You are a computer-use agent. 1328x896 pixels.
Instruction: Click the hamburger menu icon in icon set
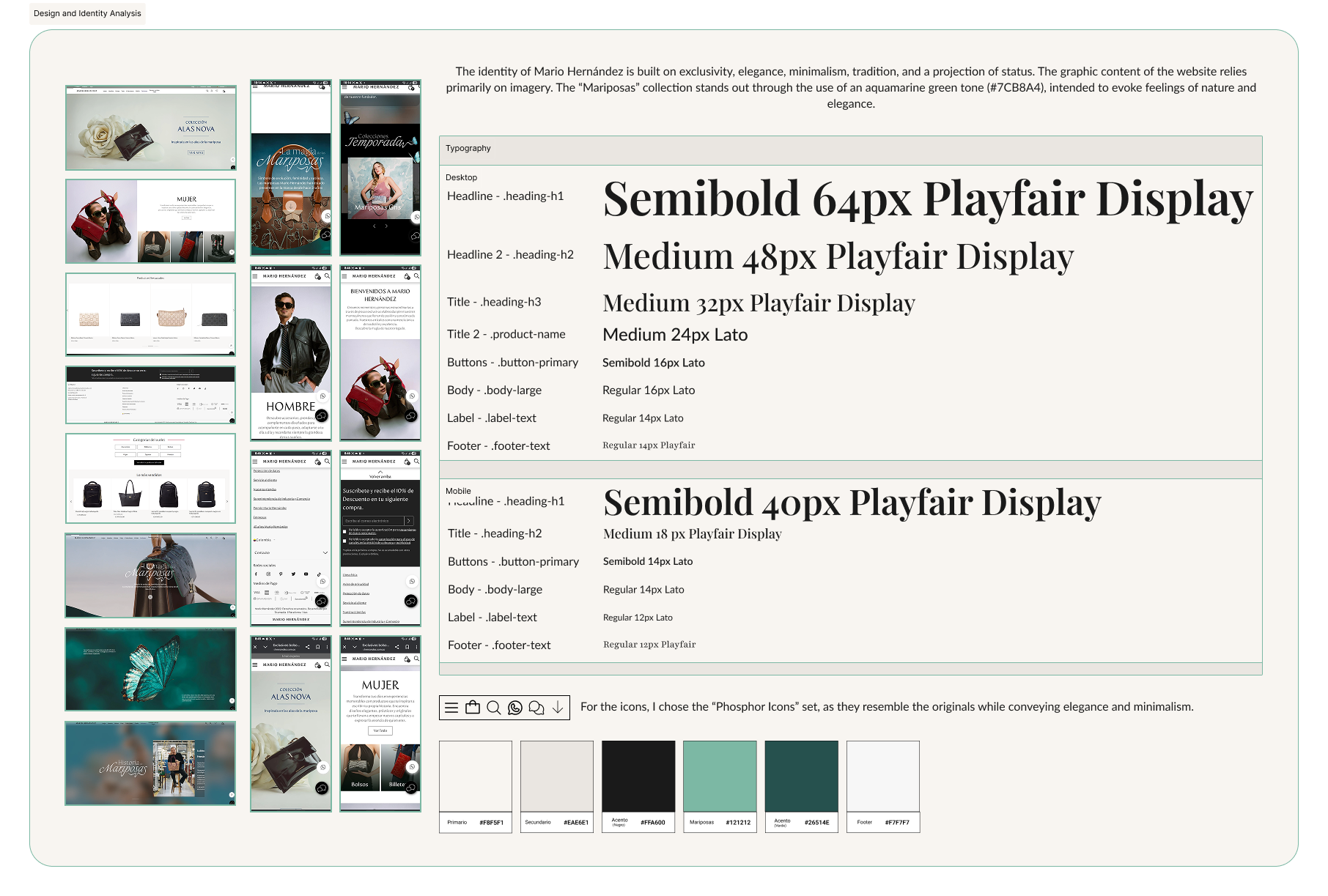pyautogui.click(x=451, y=708)
